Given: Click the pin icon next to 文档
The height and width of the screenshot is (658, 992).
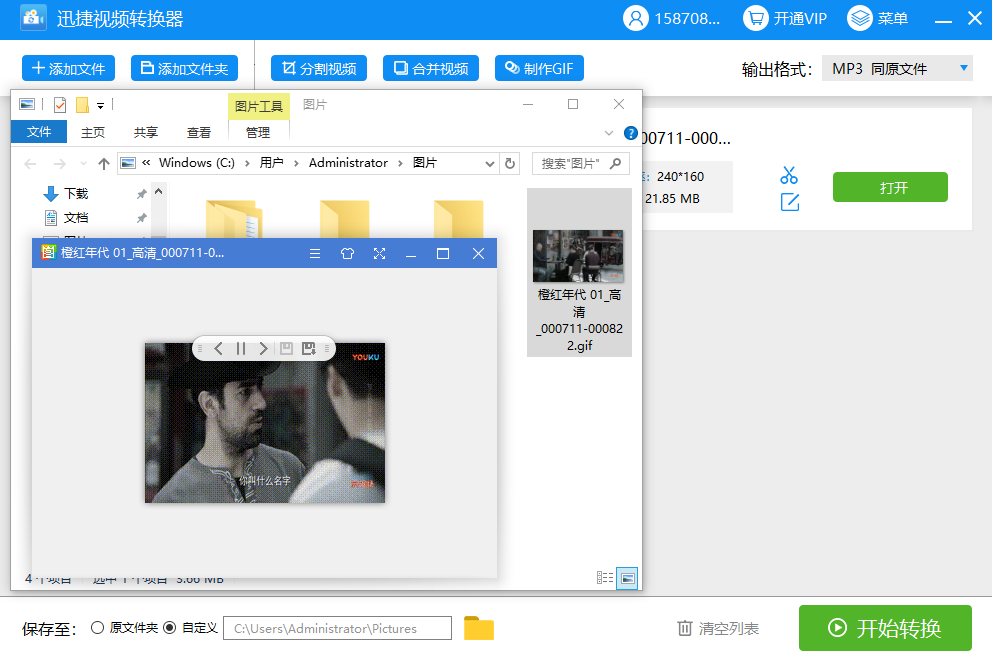Looking at the screenshot, I should pos(142,218).
